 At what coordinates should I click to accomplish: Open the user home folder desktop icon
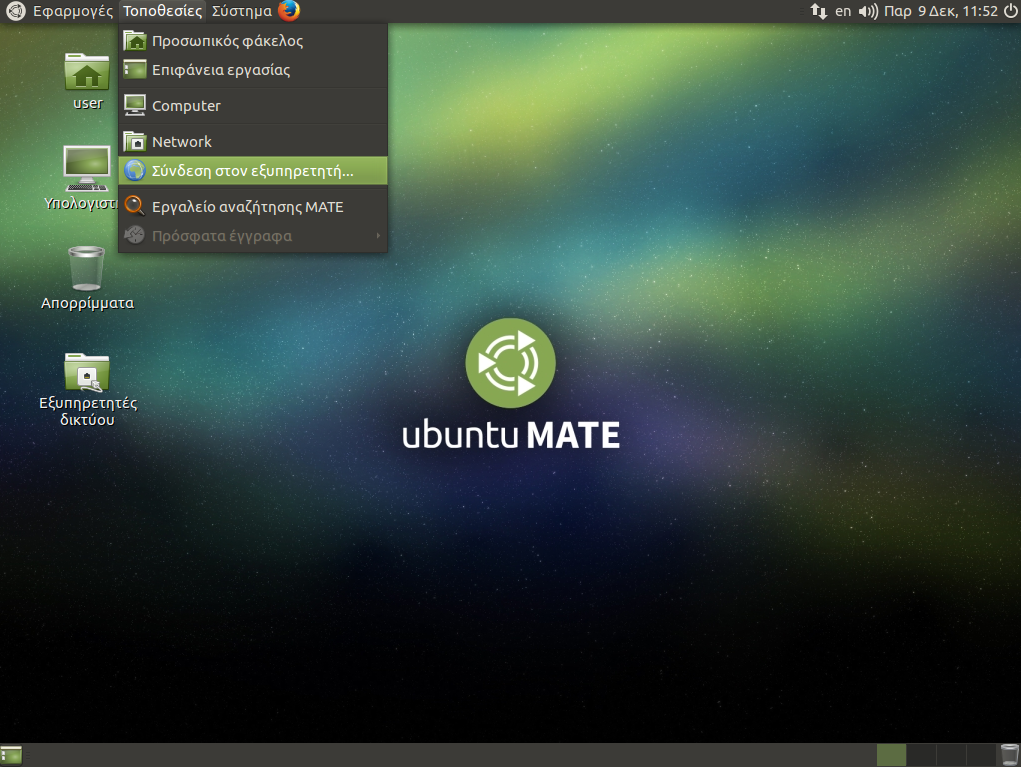pos(87,73)
